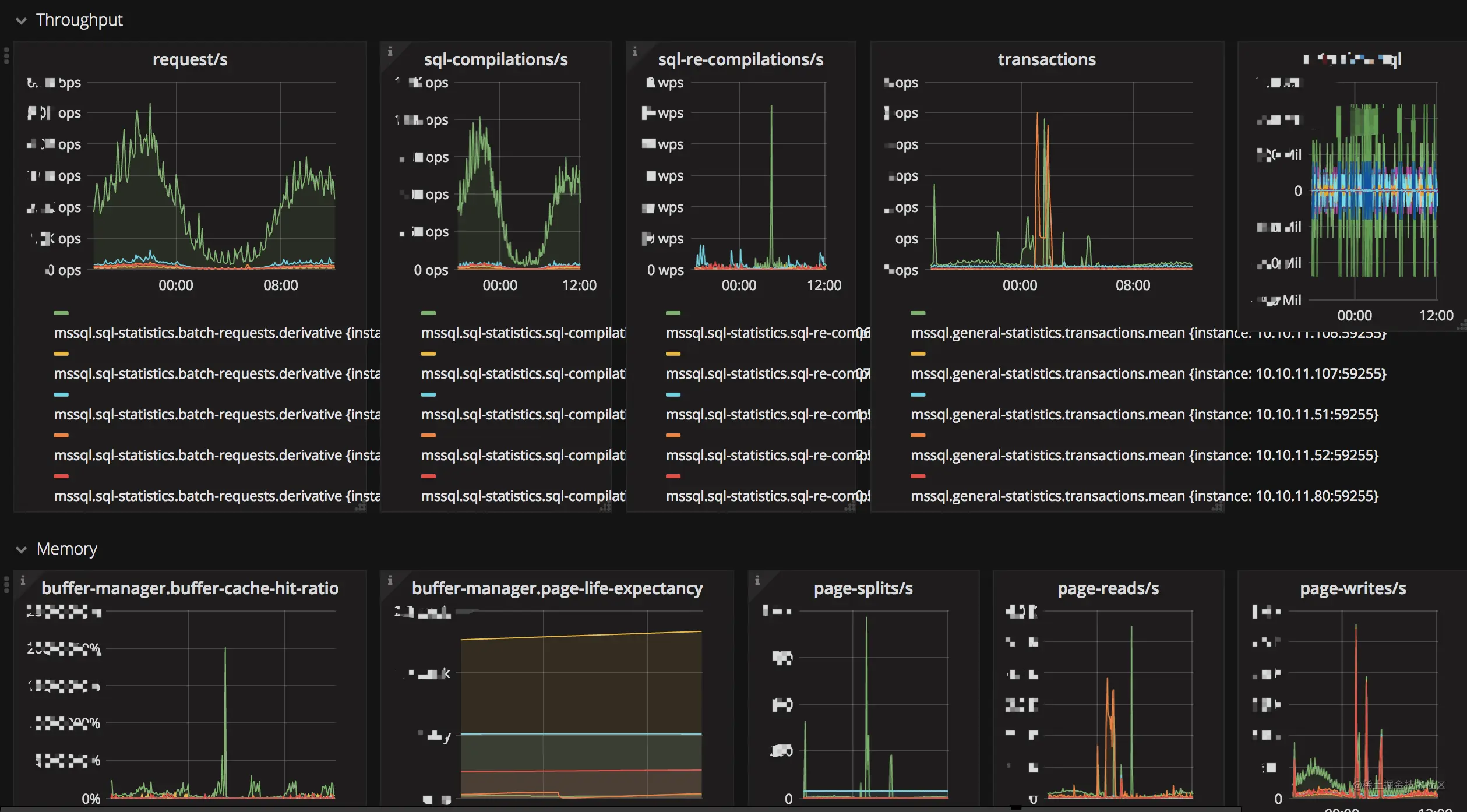Image resolution: width=1467 pixels, height=812 pixels.
Task: Open cyan color swatch in transactions legend
Action: (918, 395)
